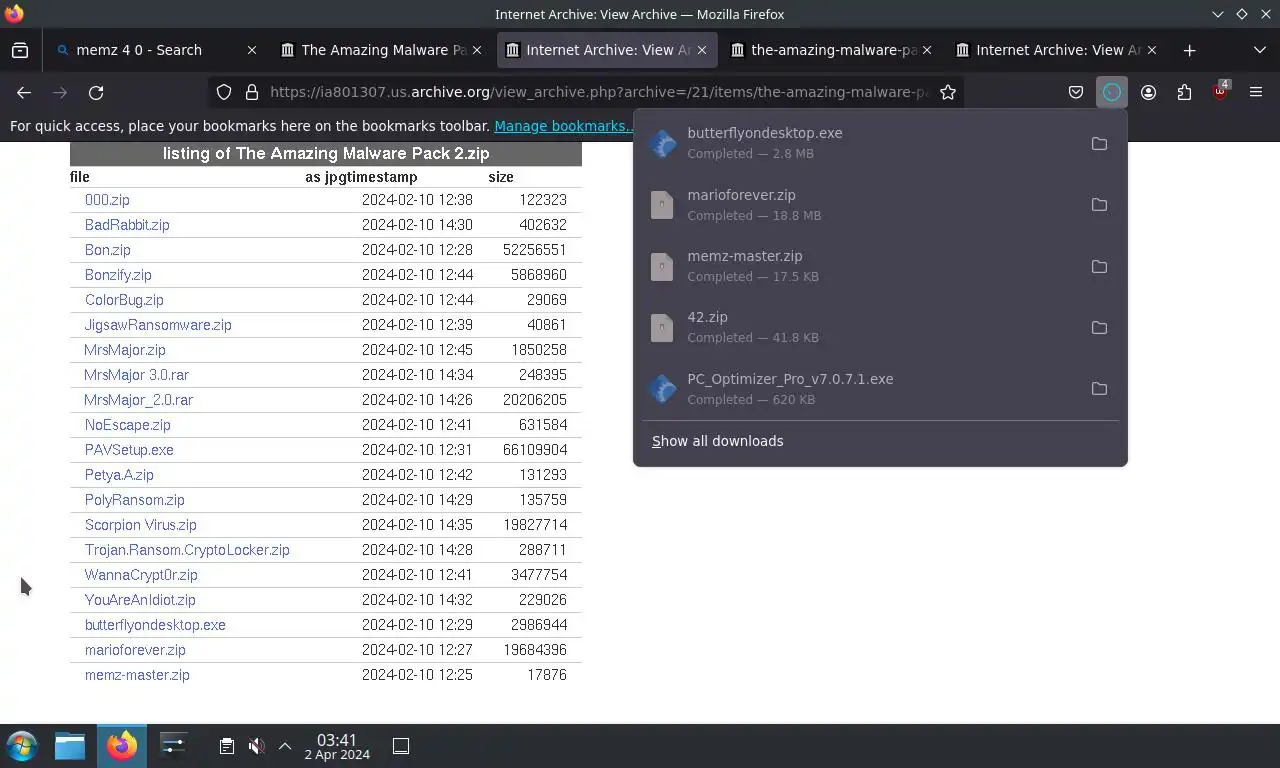Open a new browser tab

(1189, 50)
